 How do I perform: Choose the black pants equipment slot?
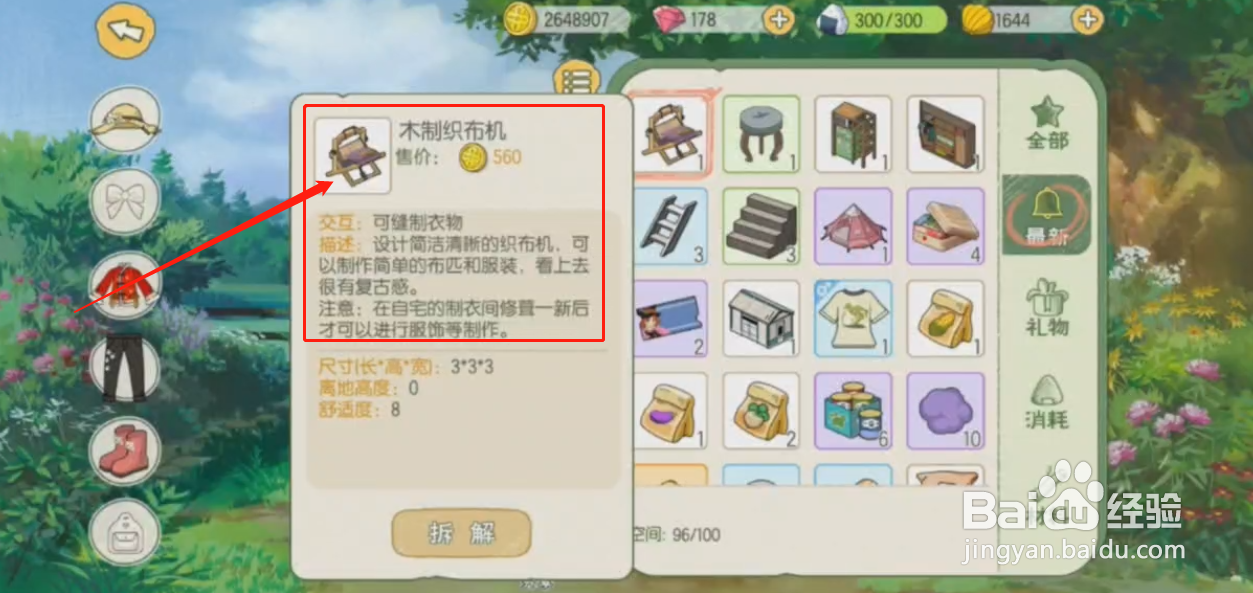click(126, 367)
